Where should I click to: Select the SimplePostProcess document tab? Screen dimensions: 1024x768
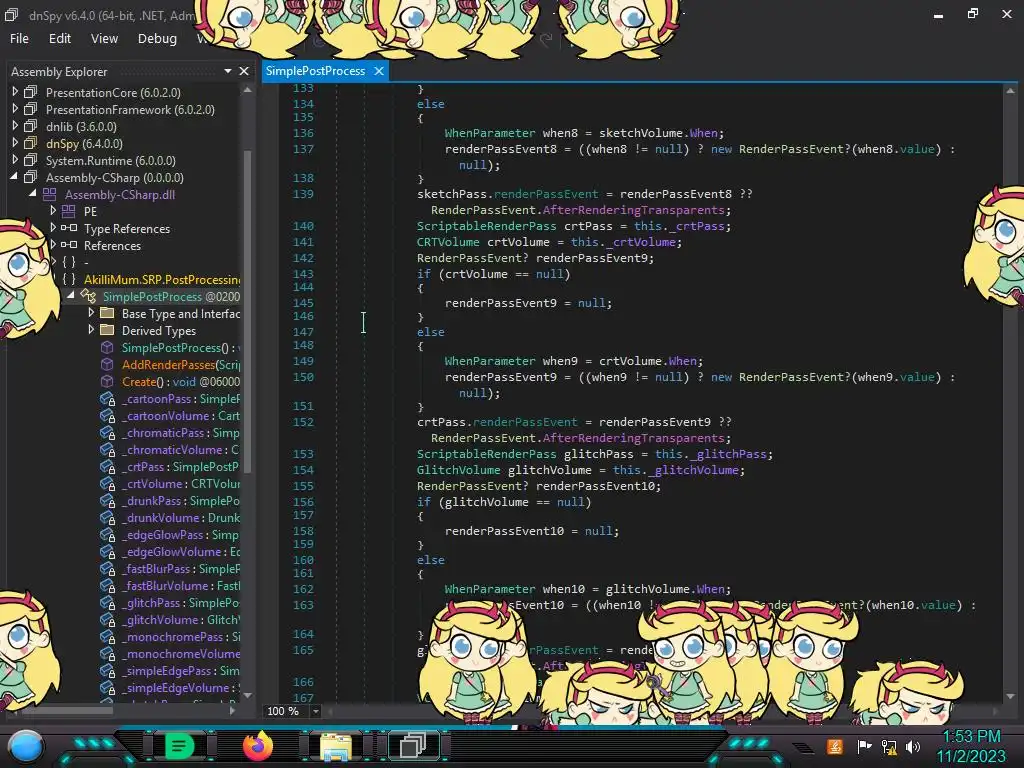[x=315, y=71]
